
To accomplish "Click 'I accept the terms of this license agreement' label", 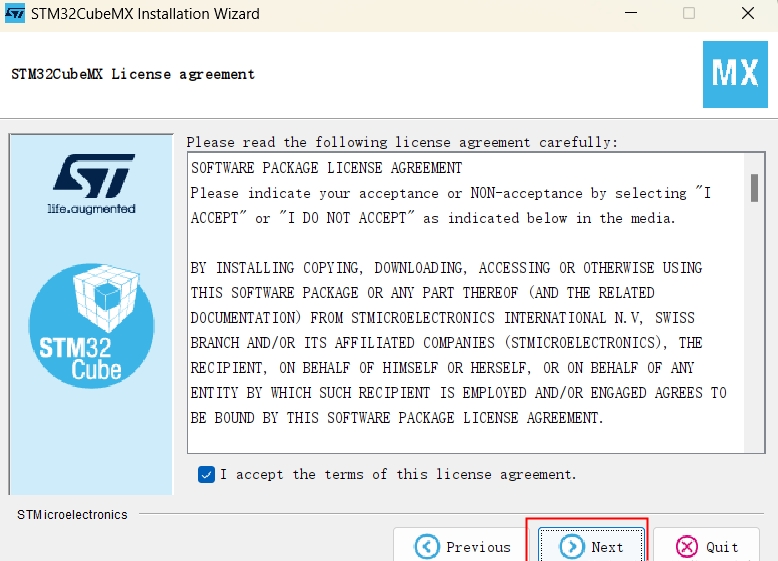I will click(x=398, y=474).
